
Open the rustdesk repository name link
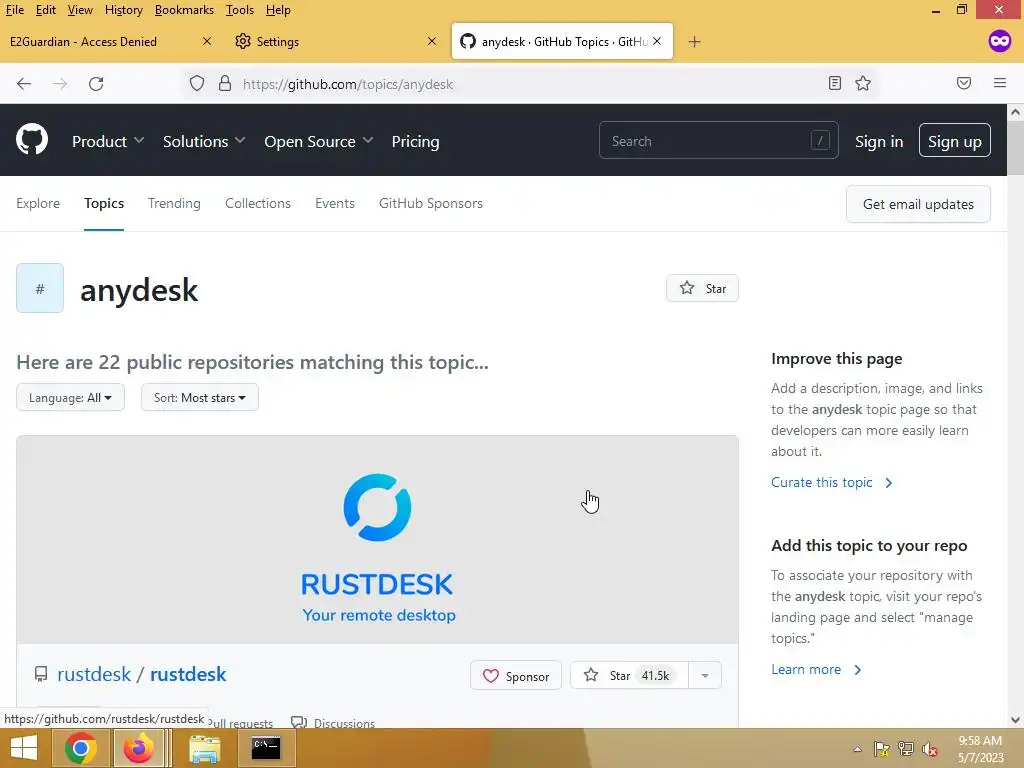(188, 674)
